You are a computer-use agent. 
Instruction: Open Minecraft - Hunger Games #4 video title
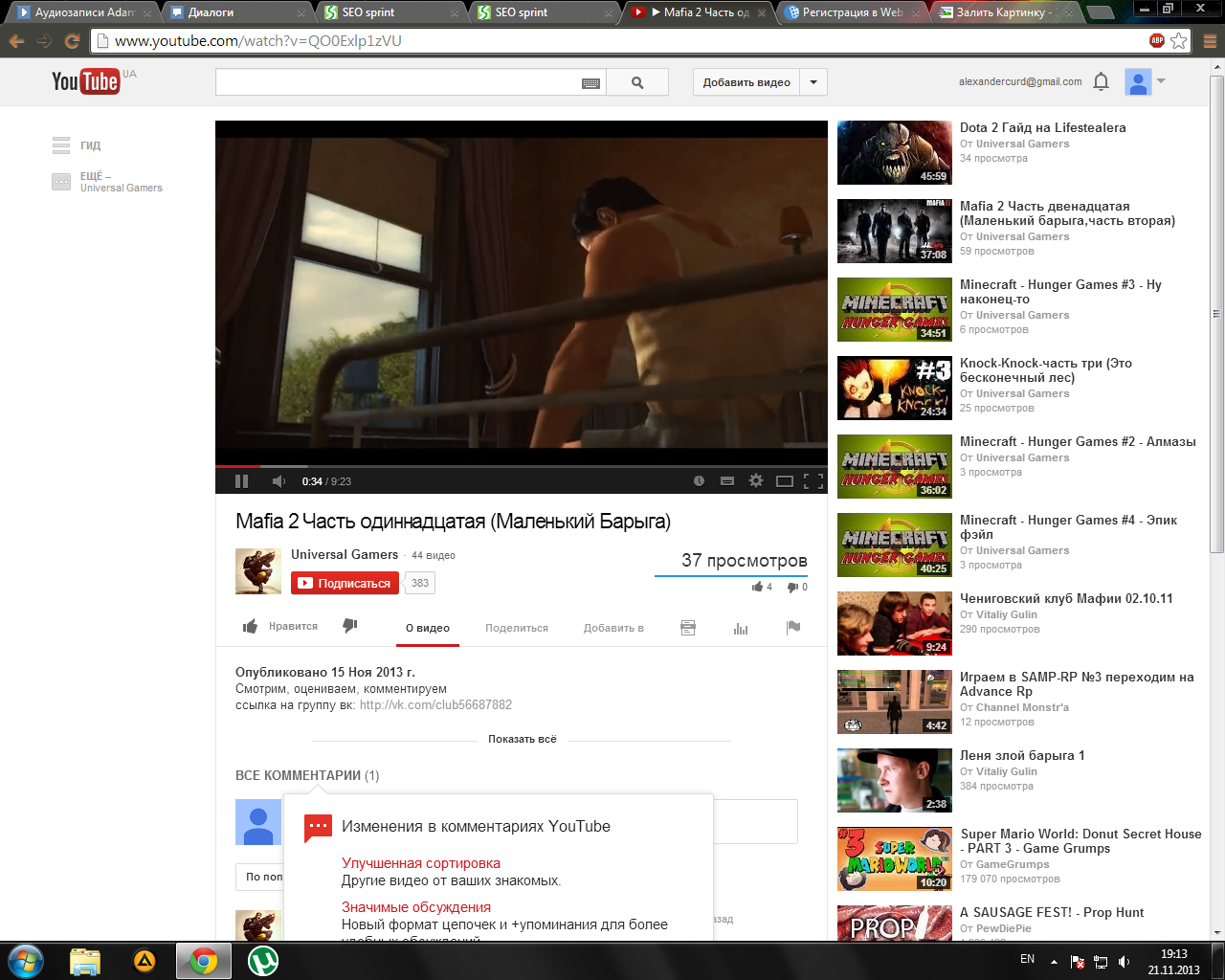(x=1068, y=527)
